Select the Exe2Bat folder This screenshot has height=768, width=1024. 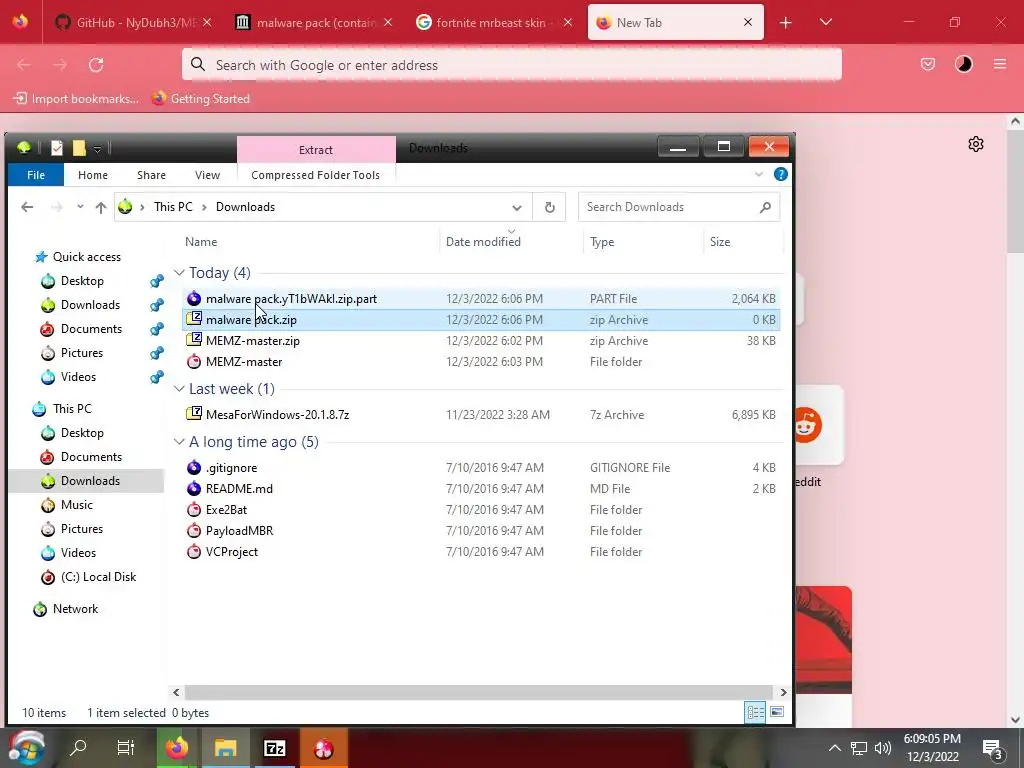481,509
